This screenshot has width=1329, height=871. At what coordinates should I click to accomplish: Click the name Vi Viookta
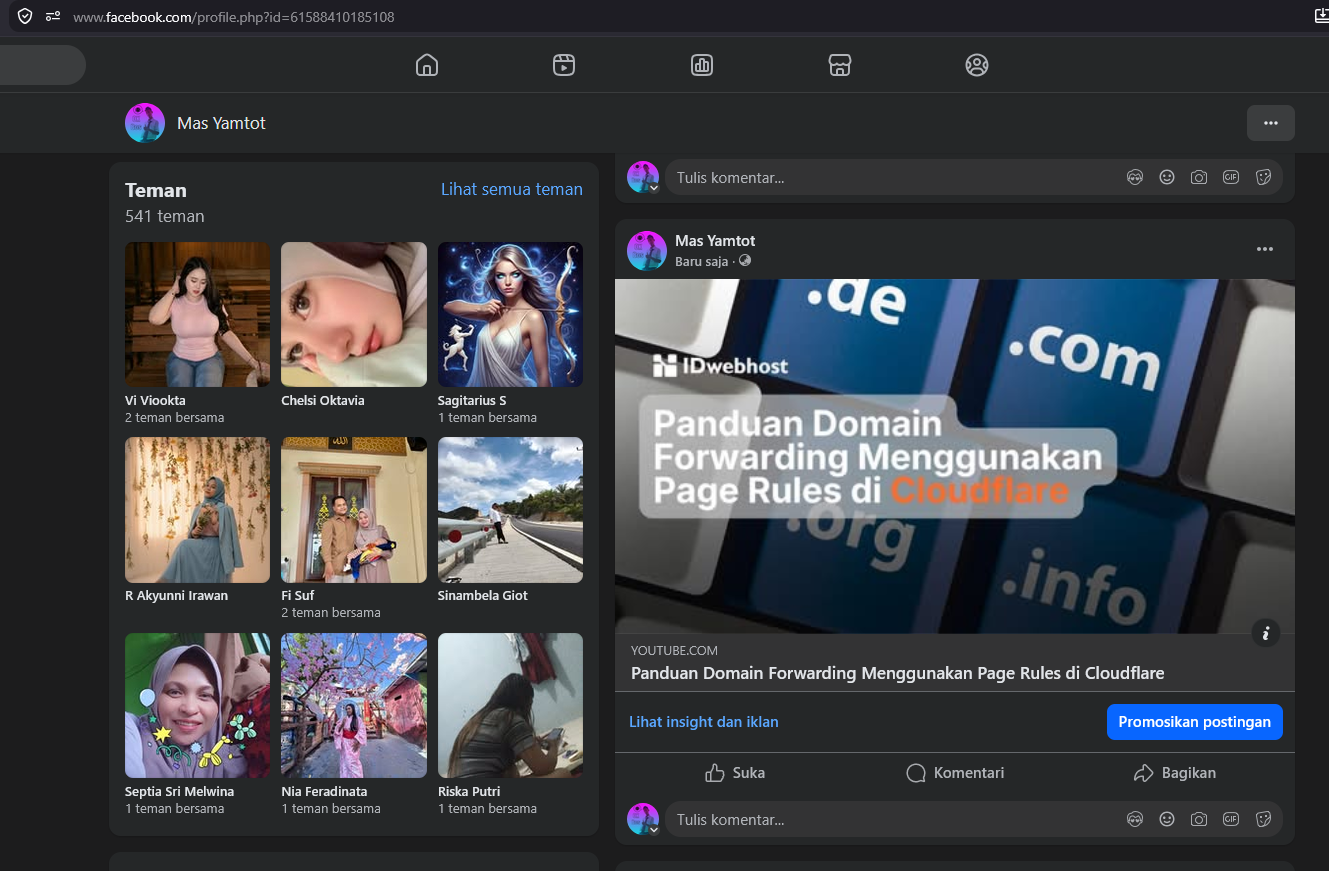tap(155, 400)
